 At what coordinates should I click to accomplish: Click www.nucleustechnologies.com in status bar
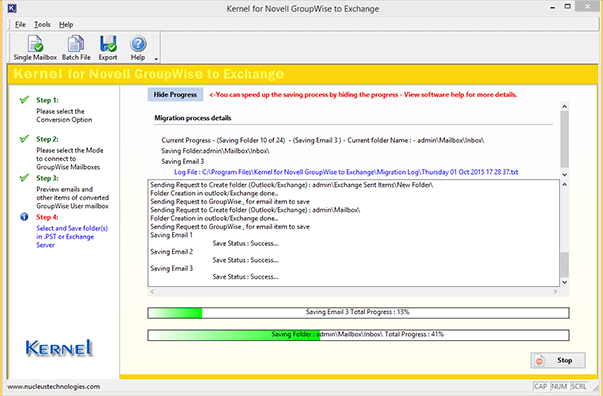[x=54, y=386]
